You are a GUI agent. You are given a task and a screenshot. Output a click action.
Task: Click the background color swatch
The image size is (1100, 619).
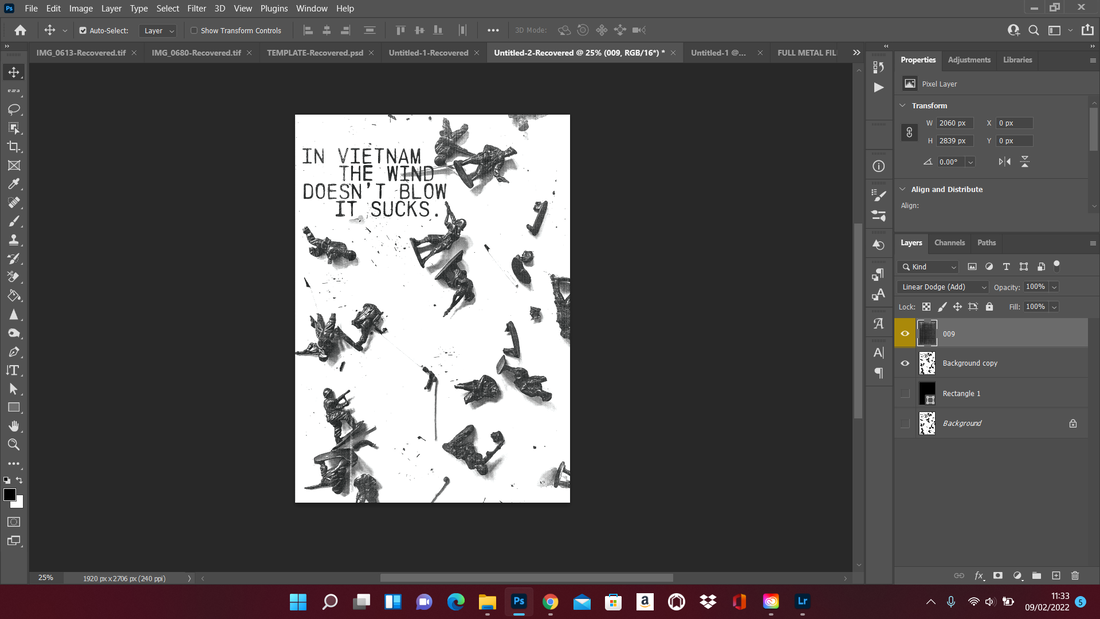[x=18, y=502]
